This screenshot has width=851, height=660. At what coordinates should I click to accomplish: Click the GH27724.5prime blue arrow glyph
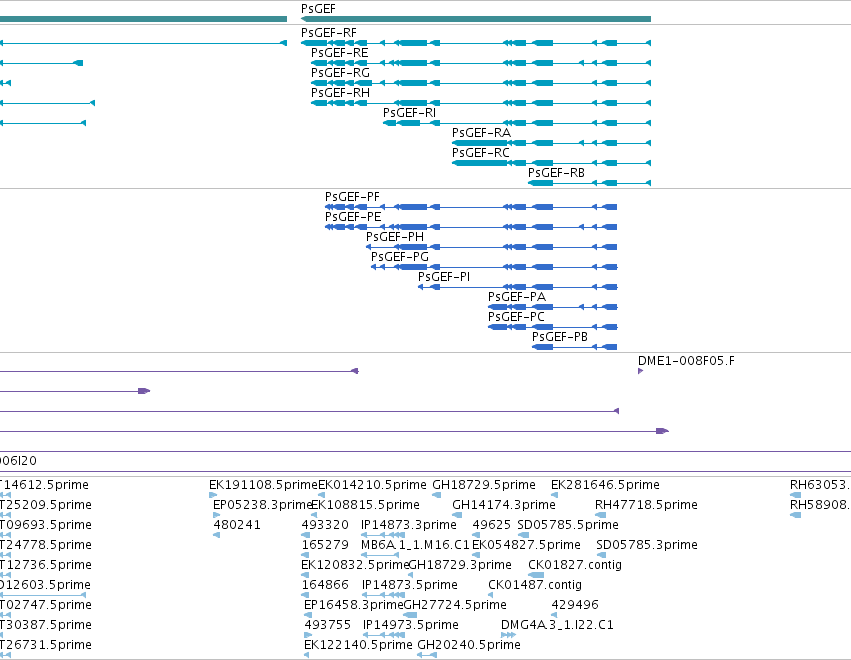pos(411,615)
